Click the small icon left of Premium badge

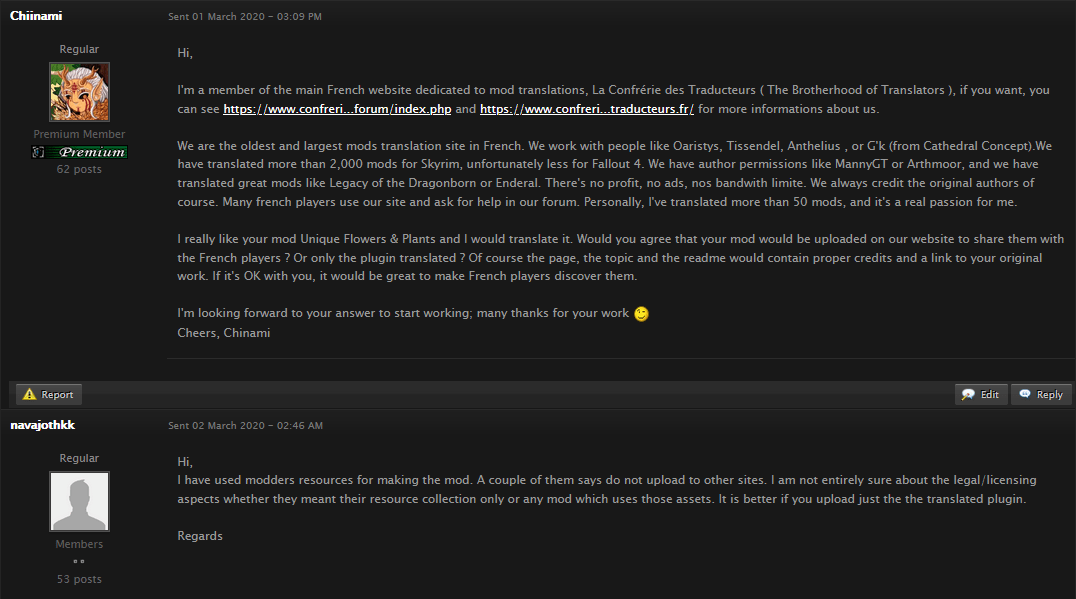pyautogui.click(x=38, y=152)
